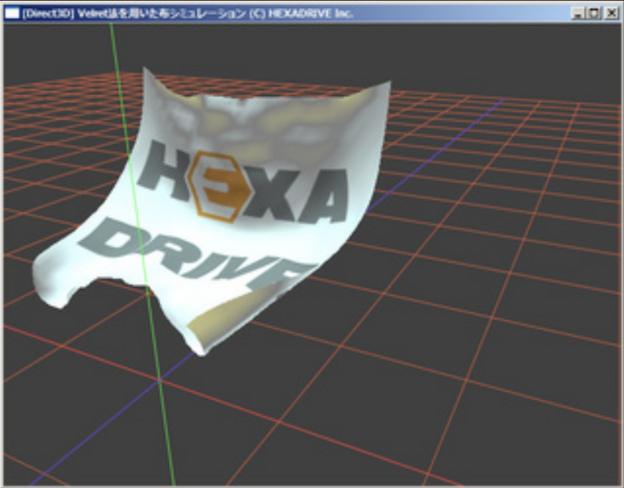Close the Direct3D cloth simulation window
Viewport: 624px width, 488px height.
(x=611, y=13)
